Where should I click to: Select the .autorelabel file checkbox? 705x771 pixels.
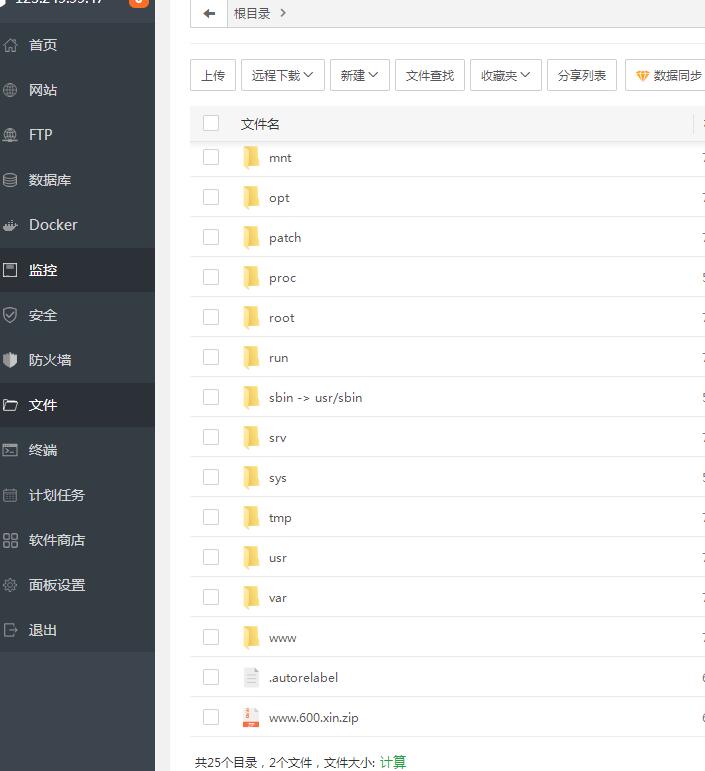point(211,677)
